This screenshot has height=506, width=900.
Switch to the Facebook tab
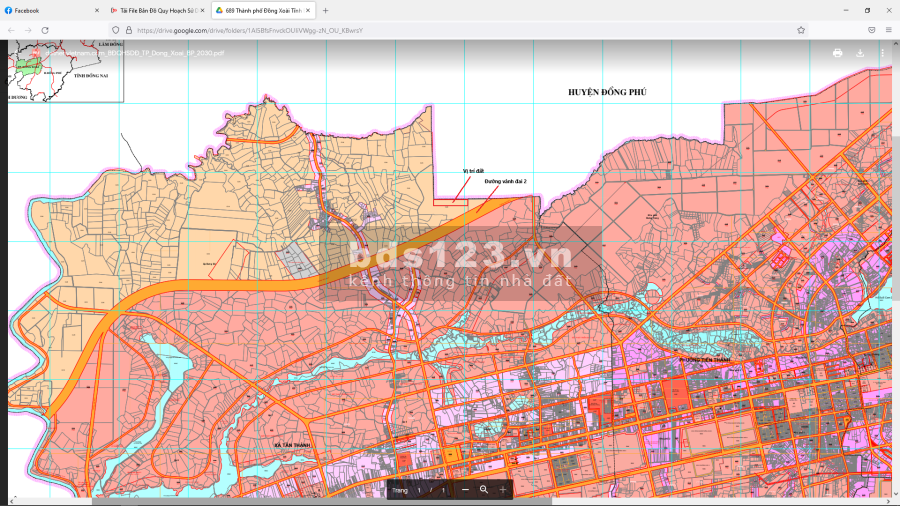tap(52, 10)
